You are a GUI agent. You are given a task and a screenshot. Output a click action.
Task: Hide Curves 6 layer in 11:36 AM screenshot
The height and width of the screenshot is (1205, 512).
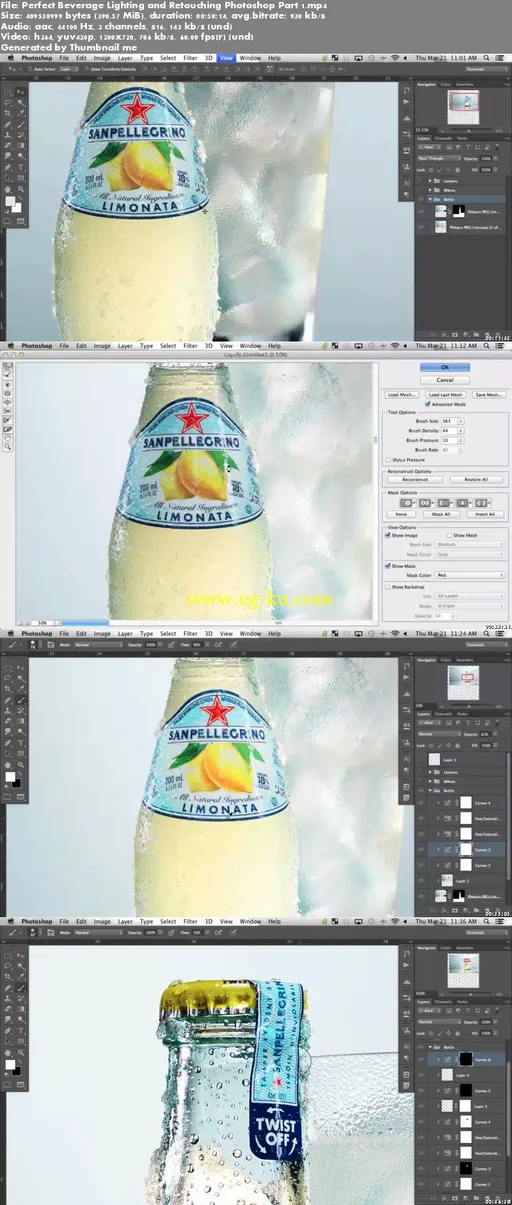[x=420, y=1059]
